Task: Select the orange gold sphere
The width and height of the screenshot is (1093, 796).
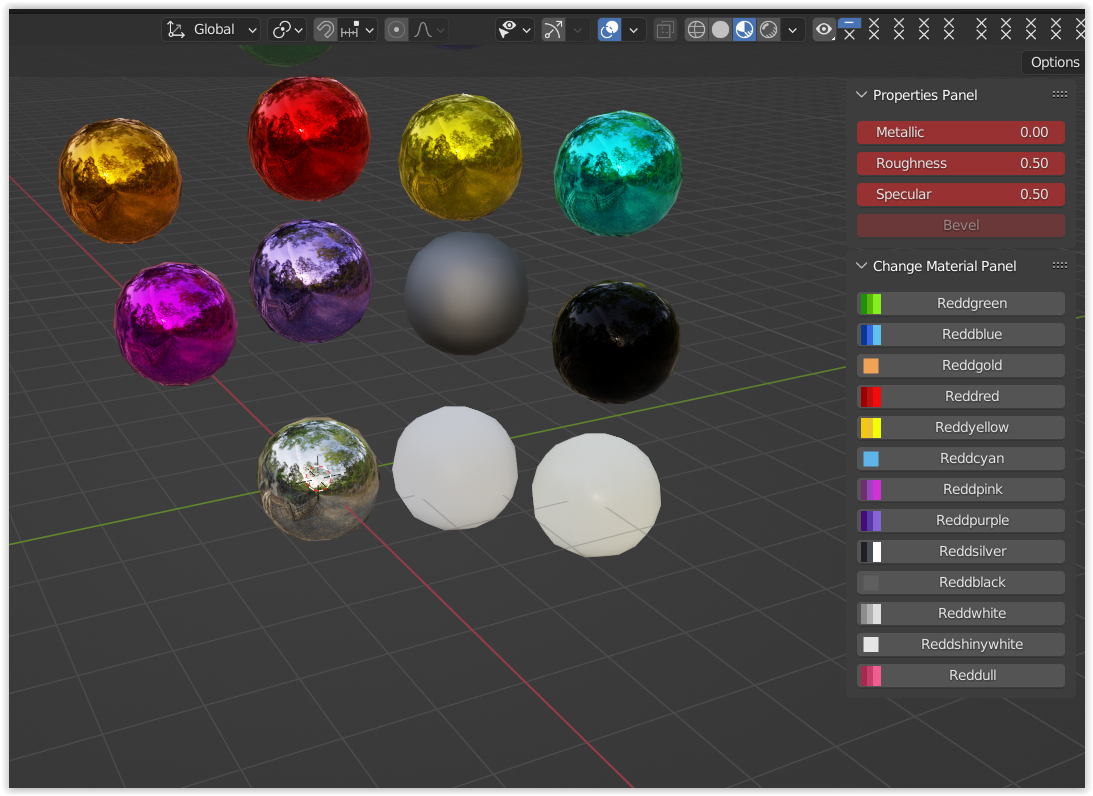Action: coord(120,181)
